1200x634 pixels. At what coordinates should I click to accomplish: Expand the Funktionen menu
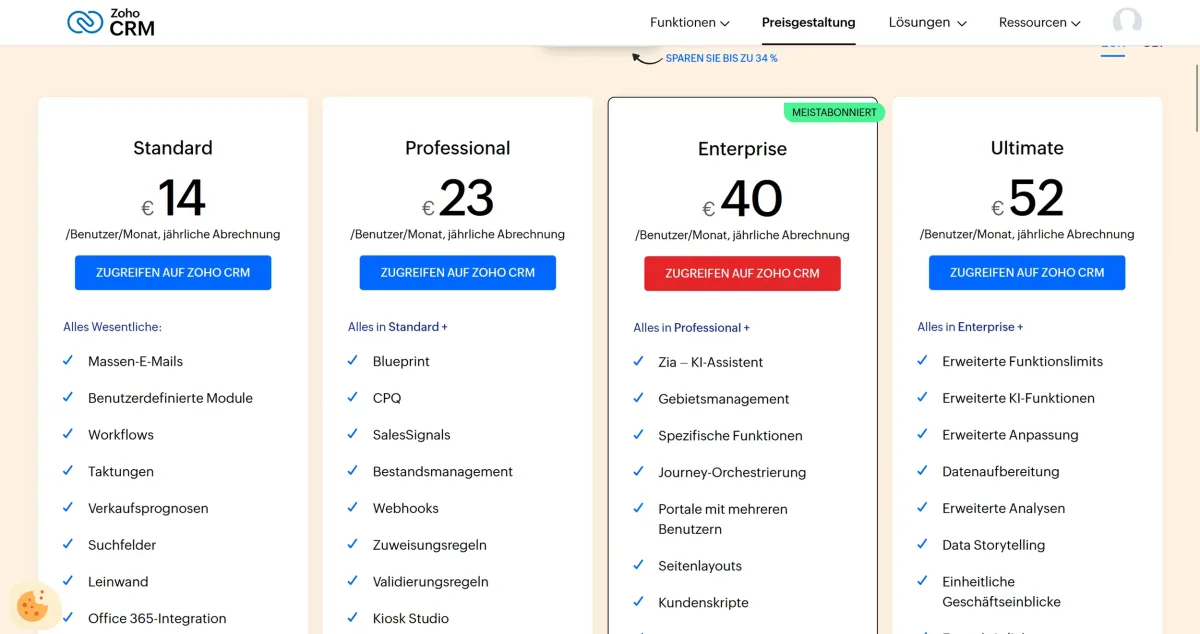point(689,22)
